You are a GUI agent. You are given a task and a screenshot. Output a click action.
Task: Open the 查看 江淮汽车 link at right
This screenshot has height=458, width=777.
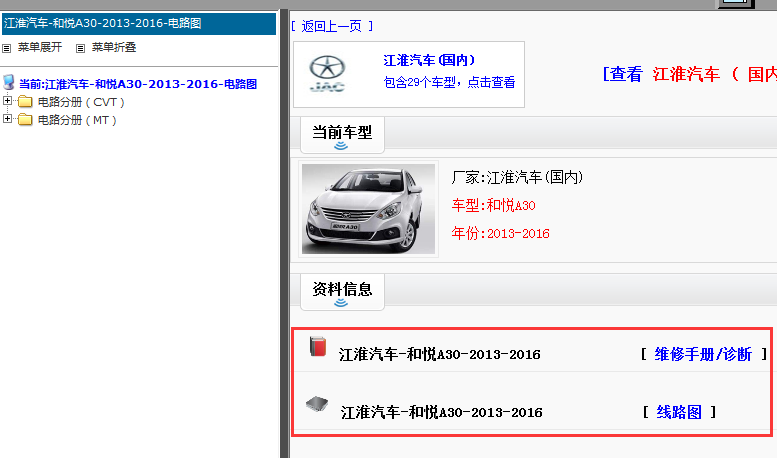pyautogui.click(x=689, y=74)
